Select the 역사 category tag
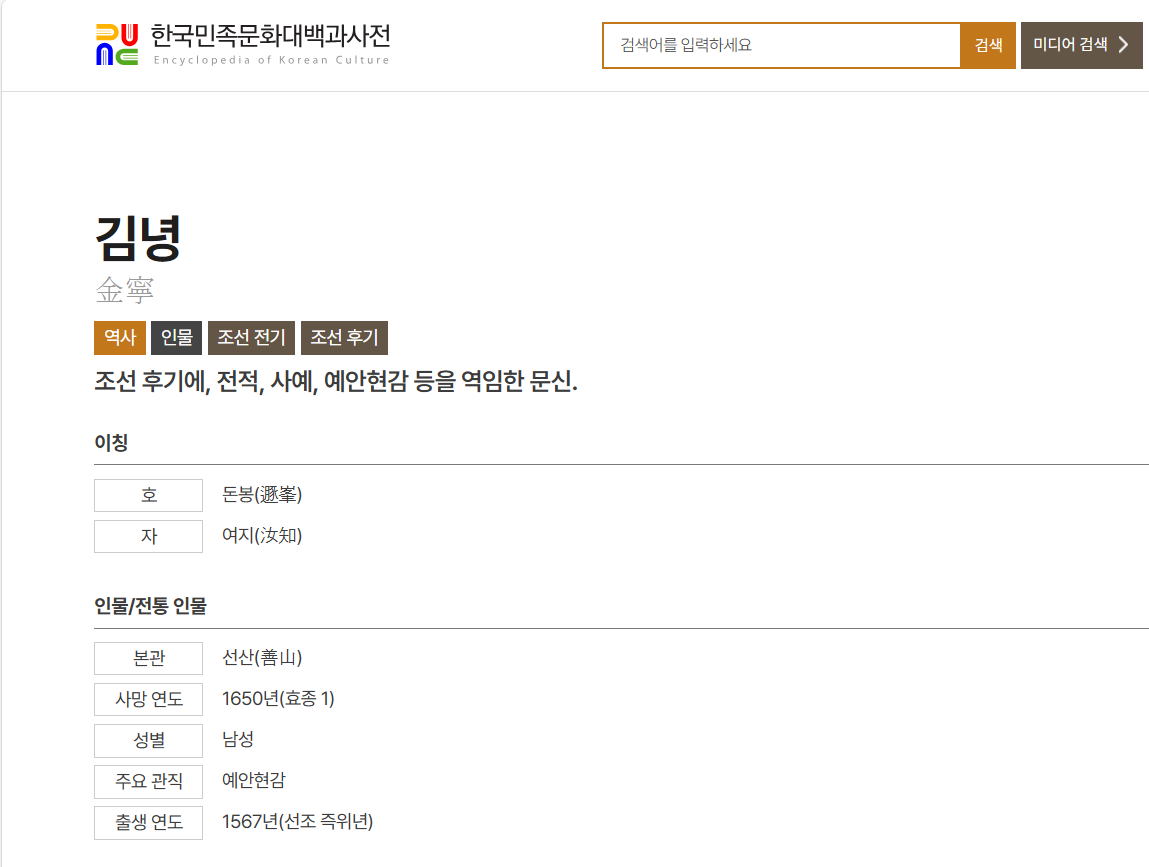Viewport: 1149px width, 867px height. tap(120, 338)
